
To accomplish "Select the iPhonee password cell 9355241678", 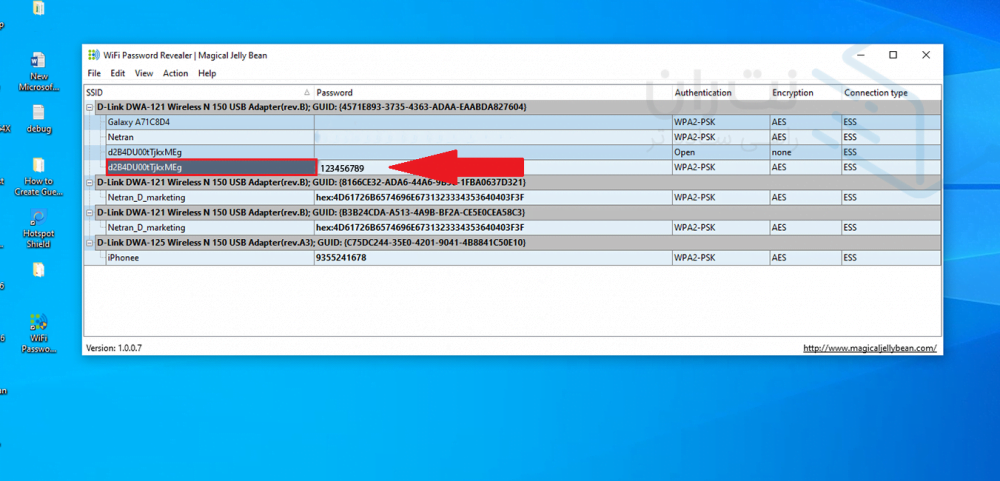I will coord(342,258).
